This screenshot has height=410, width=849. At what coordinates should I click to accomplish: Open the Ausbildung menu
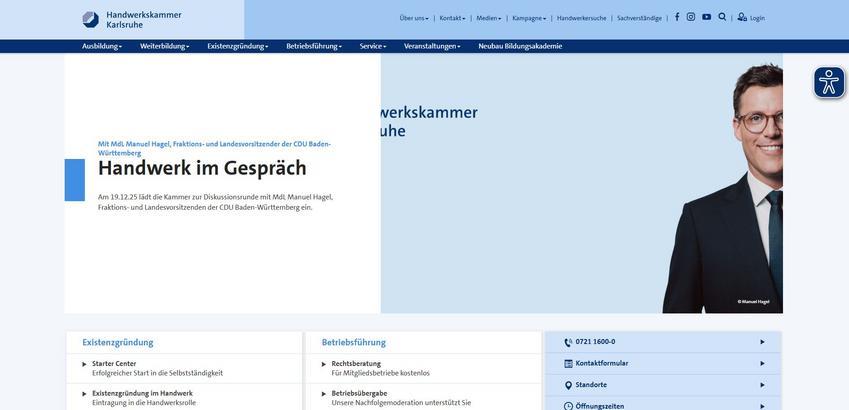(102, 46)
